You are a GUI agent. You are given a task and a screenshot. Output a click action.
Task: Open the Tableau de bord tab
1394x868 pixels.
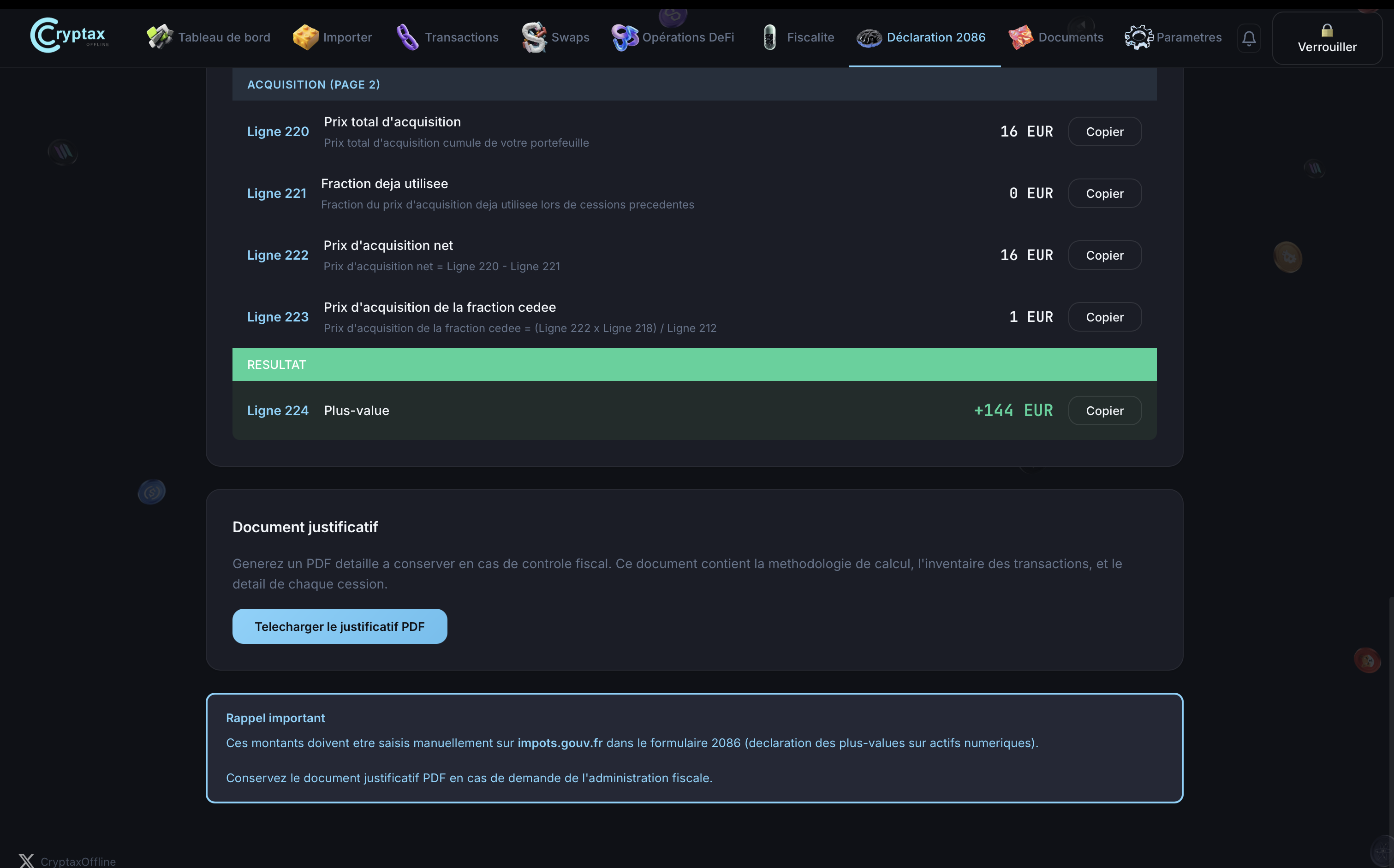point(209,37)
